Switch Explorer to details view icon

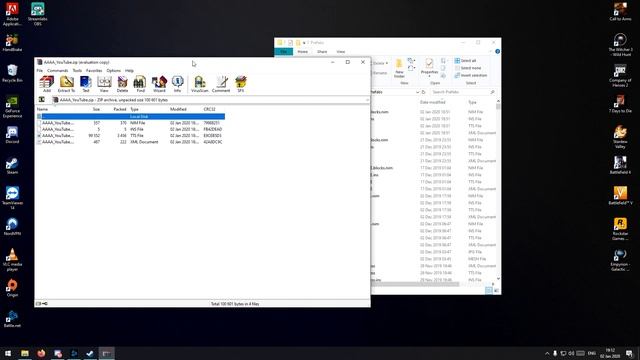click(x=489, y=291)
